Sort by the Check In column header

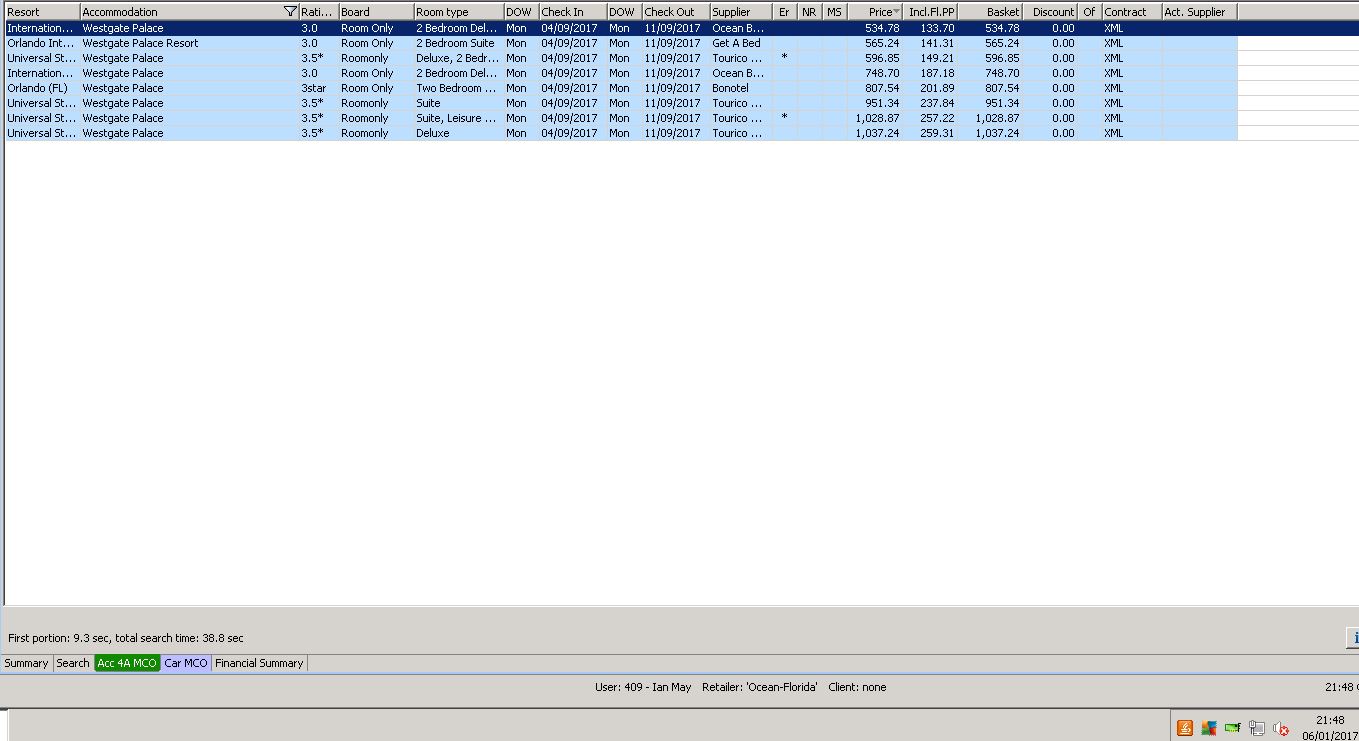click(x=573, y=12)
